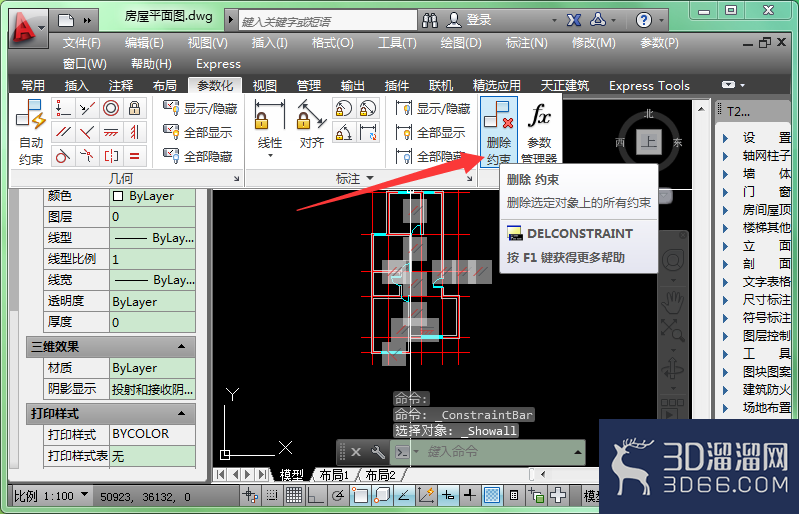The width and height of the screenshot is (799, 514).
Task: Select the Smooth constraint icon
Action: pyautogui.click(x=87, y=156)
